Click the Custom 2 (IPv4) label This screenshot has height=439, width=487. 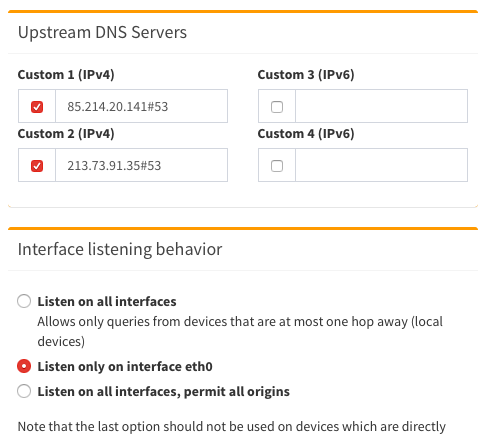pos(66,134)
